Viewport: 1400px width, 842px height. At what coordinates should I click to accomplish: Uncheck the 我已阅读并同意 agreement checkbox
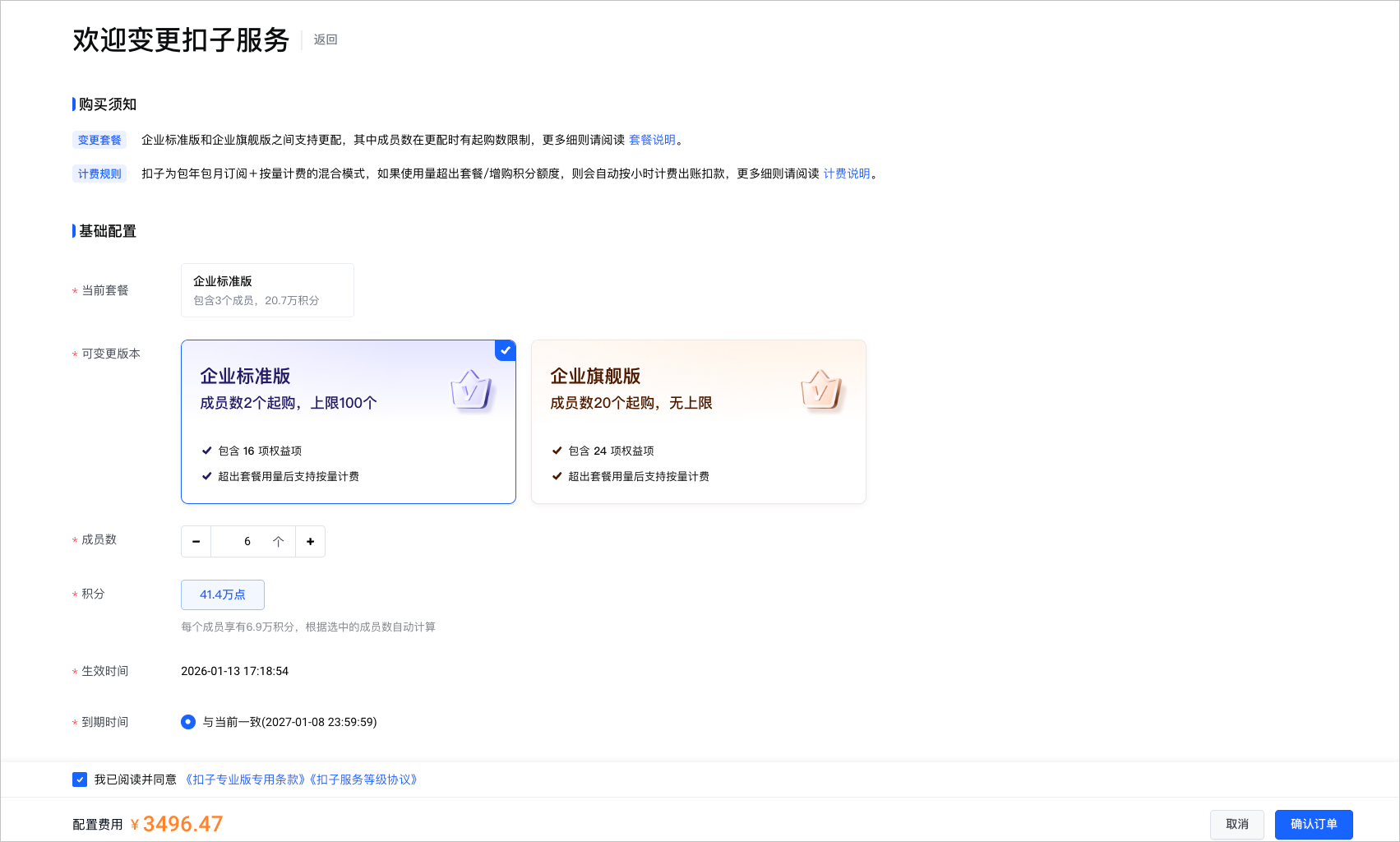(80, 780)
